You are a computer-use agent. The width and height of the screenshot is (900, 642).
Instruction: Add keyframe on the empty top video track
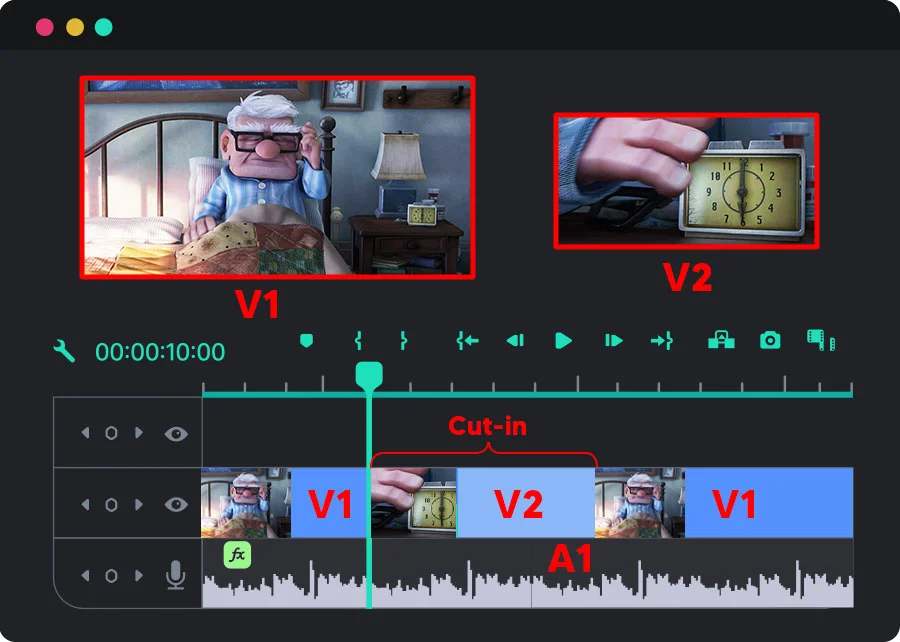point(111,433)
